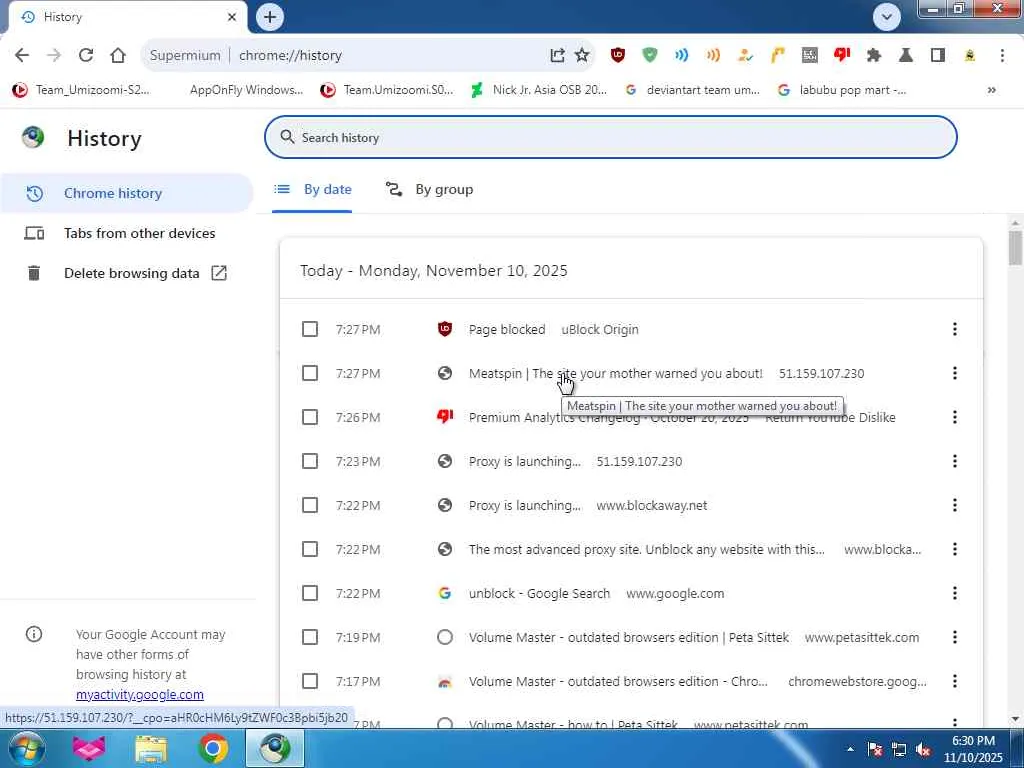Check the unblock Google Search checkbox
Screen dimensions: 1024x768
(310, 593)
